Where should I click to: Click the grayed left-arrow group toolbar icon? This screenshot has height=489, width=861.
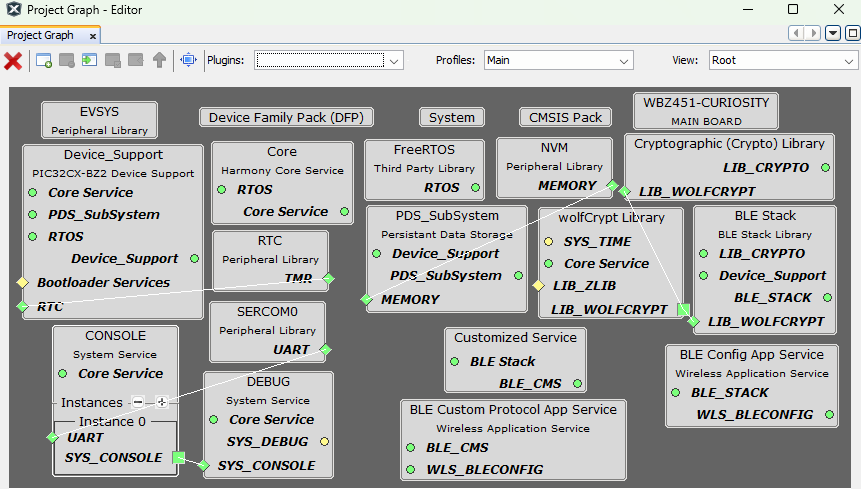pyautogui.click(x=136, y=59)
